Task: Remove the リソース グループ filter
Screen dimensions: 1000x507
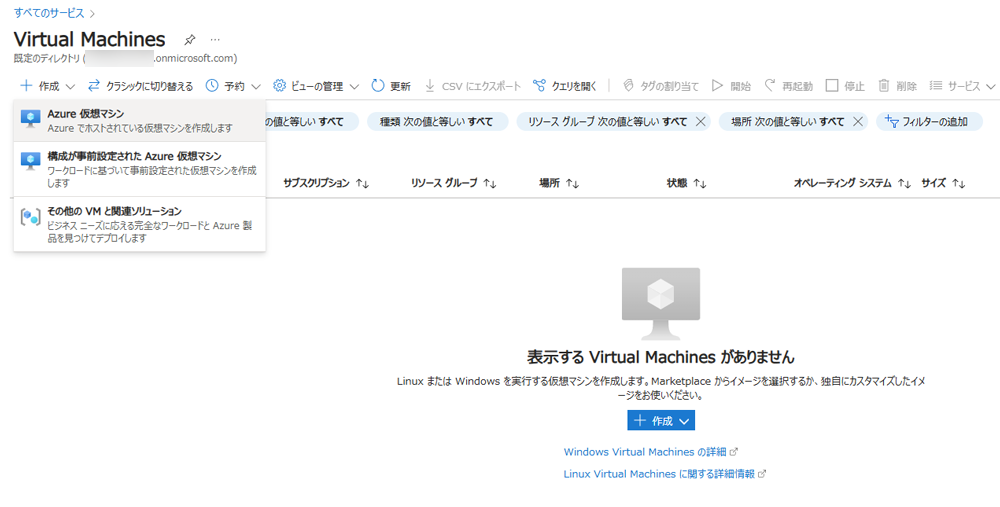Action: (700, 122)
